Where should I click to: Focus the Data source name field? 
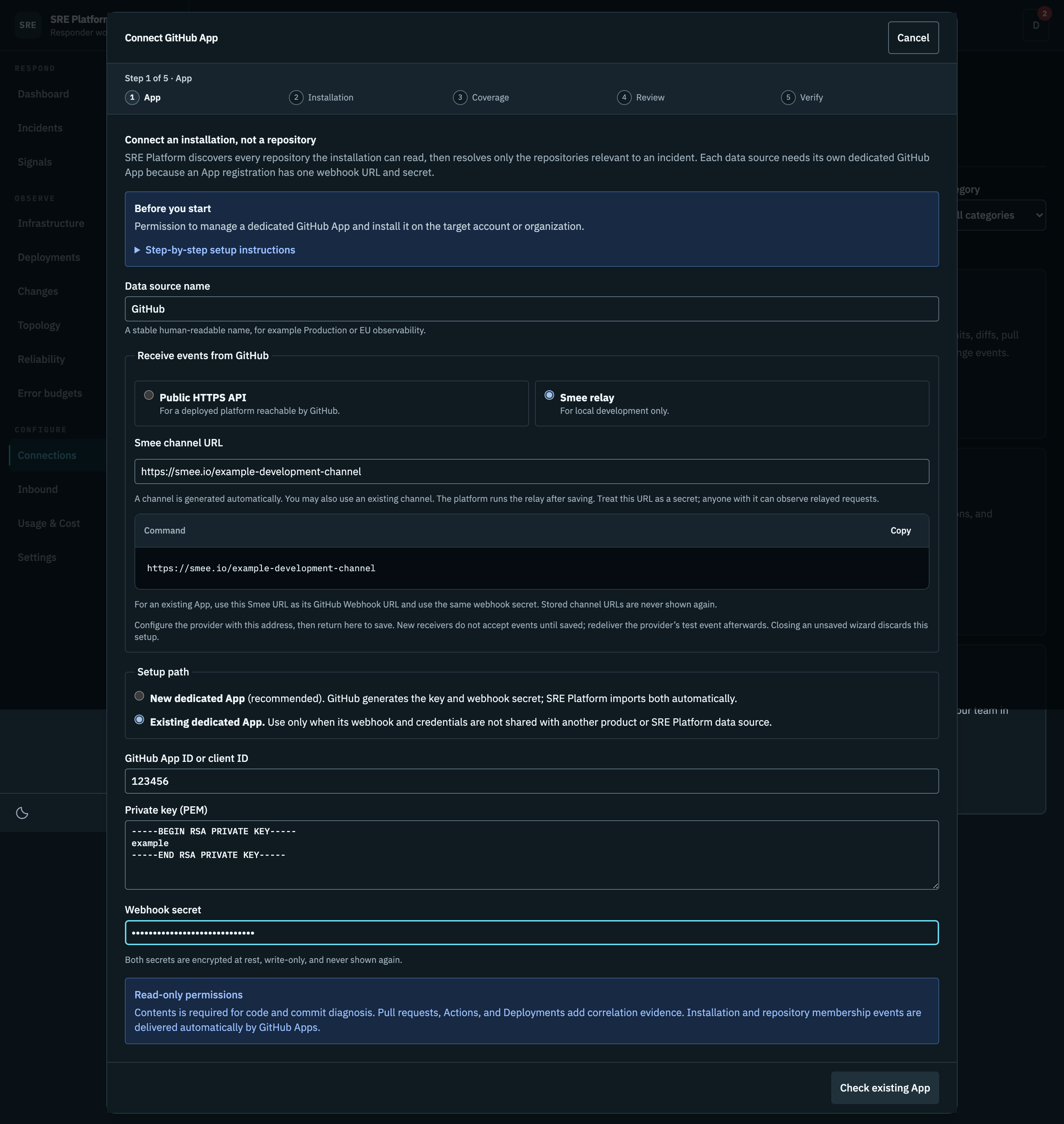point(531,309)
